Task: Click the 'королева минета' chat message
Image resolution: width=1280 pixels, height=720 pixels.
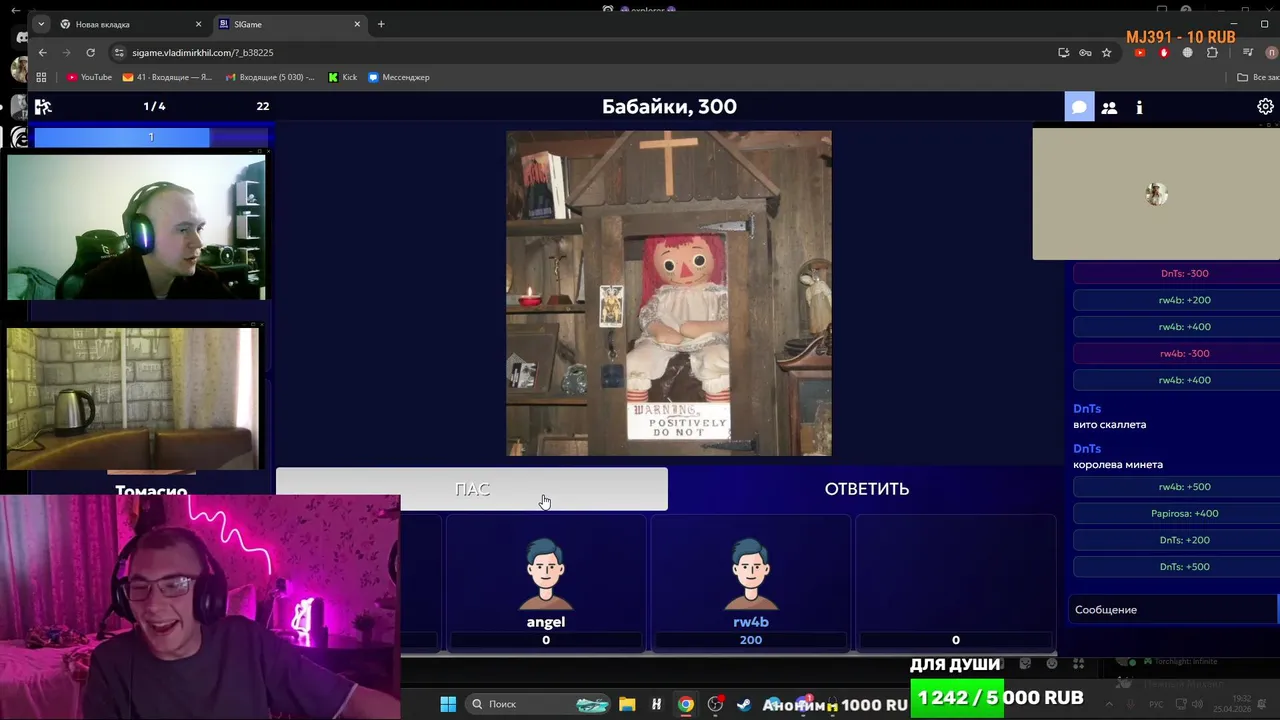Action: pyautogui.click(x=1118, y=464)
